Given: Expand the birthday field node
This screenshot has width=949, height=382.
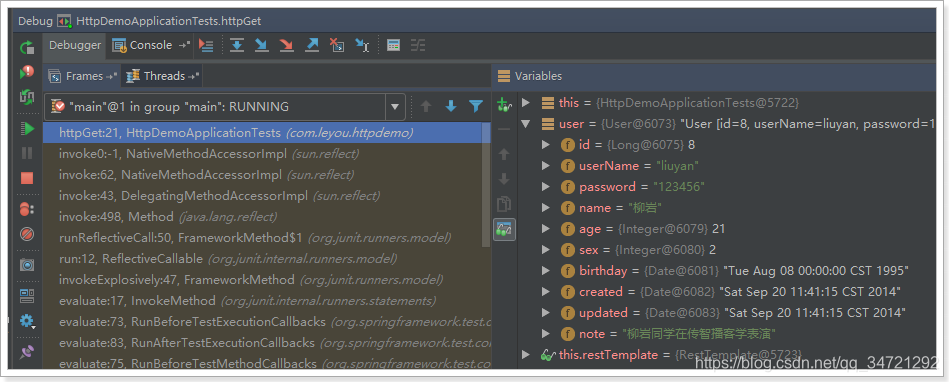Looking at the screenshot, I should (x=546, y=271).
